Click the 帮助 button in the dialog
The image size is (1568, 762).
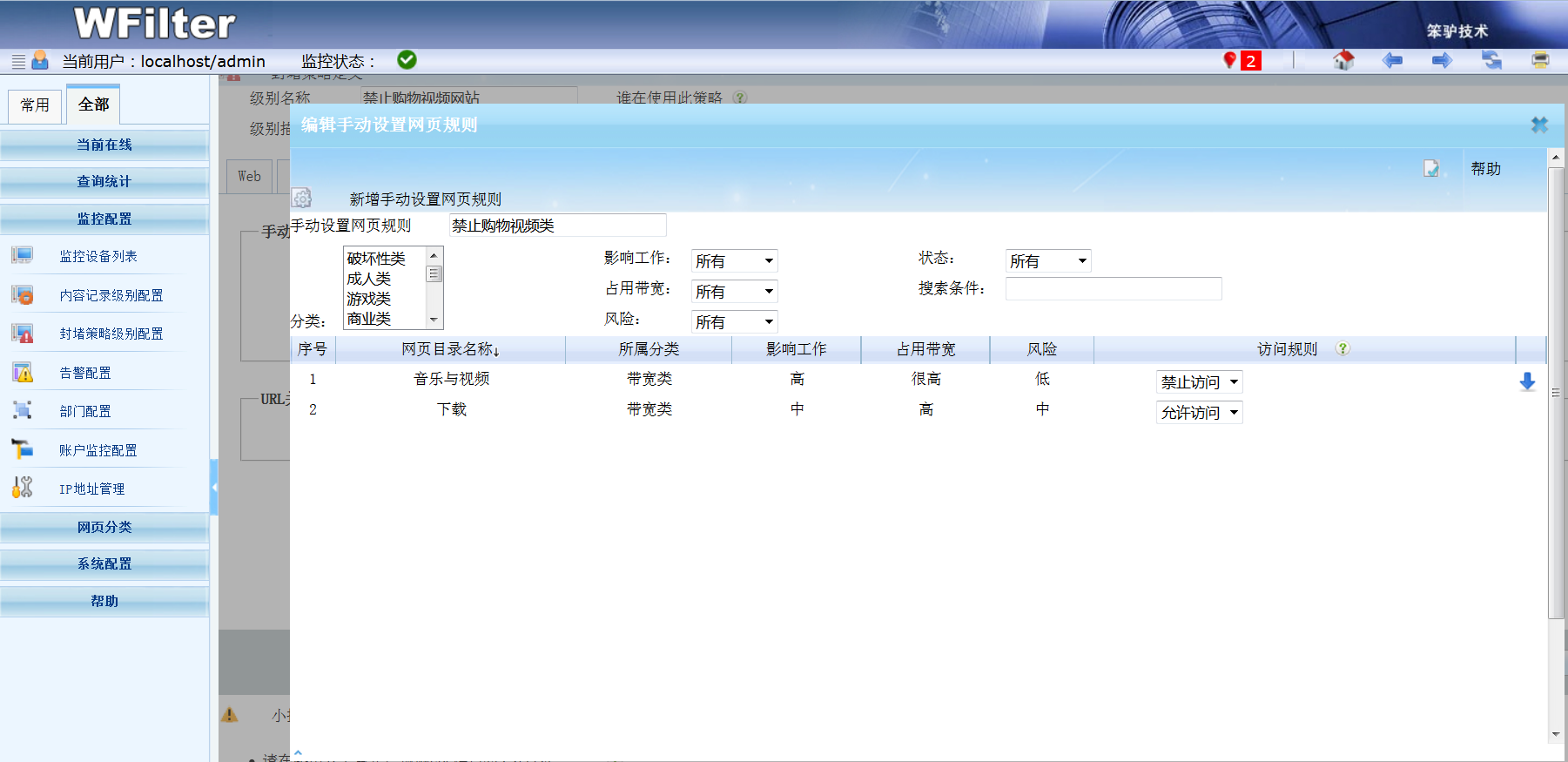pos(1485,169)
